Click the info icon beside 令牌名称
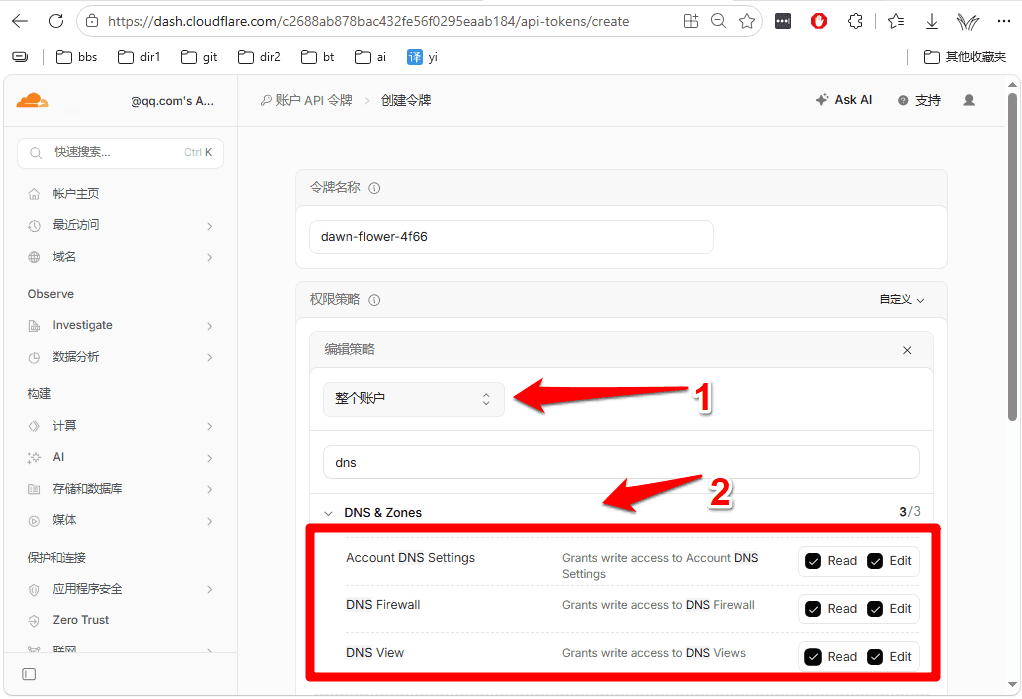This screenshot has width=1022, height=699. pos(374,188)
